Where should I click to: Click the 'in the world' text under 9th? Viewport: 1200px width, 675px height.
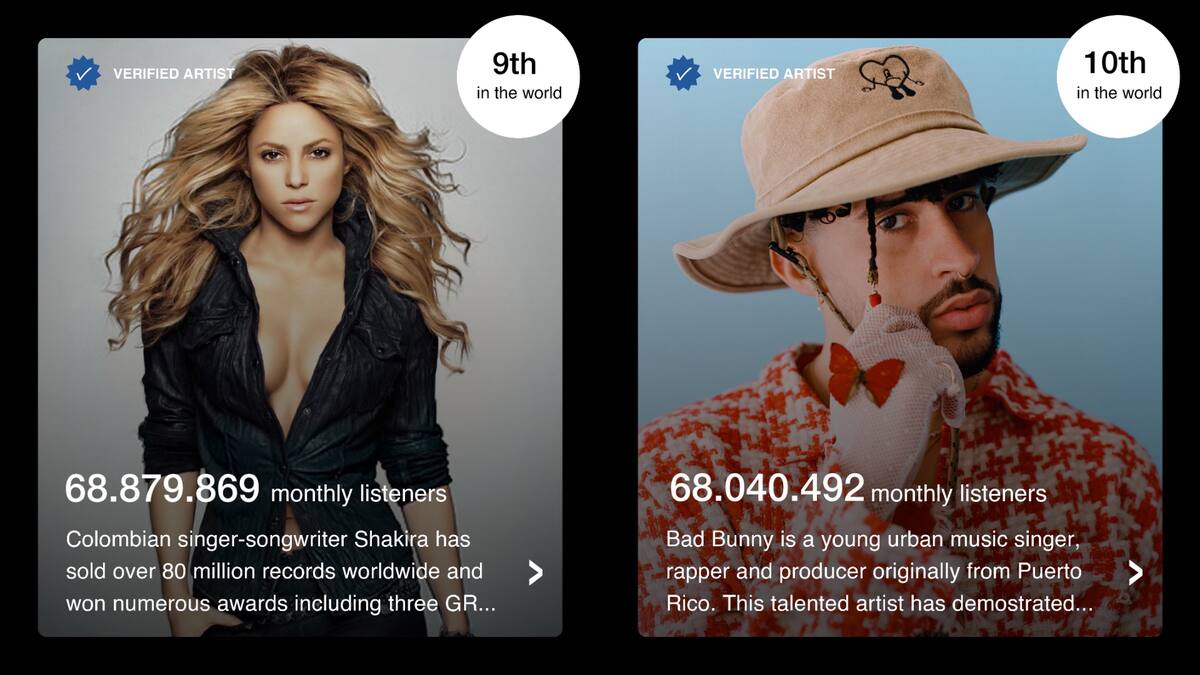point(519,93)
